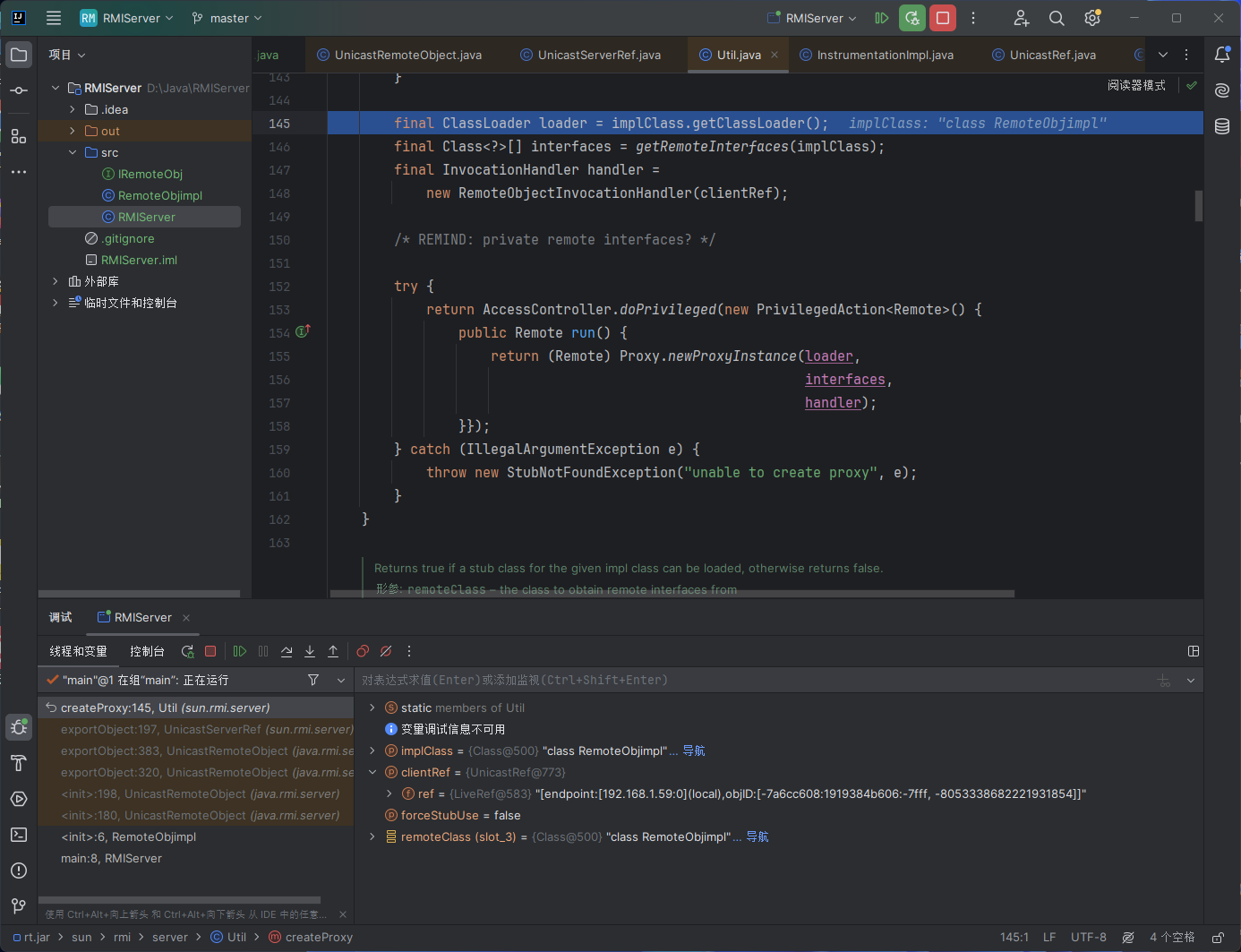Toggle the thread frames filter icon
The width and height of the screenshot is (1241, 952).
point(313,680)
